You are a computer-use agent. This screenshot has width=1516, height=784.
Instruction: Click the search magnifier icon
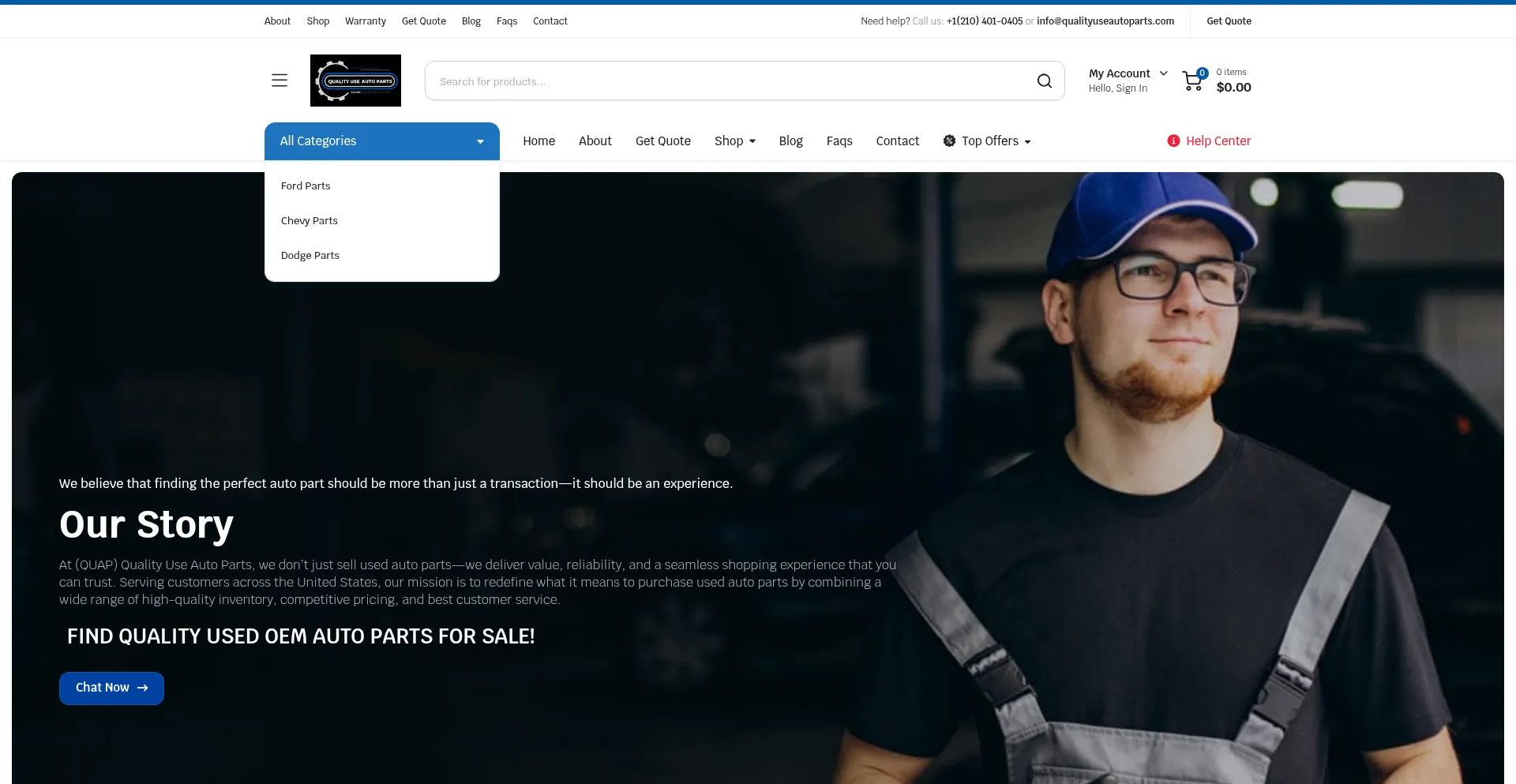click(x=1044, y=81)
